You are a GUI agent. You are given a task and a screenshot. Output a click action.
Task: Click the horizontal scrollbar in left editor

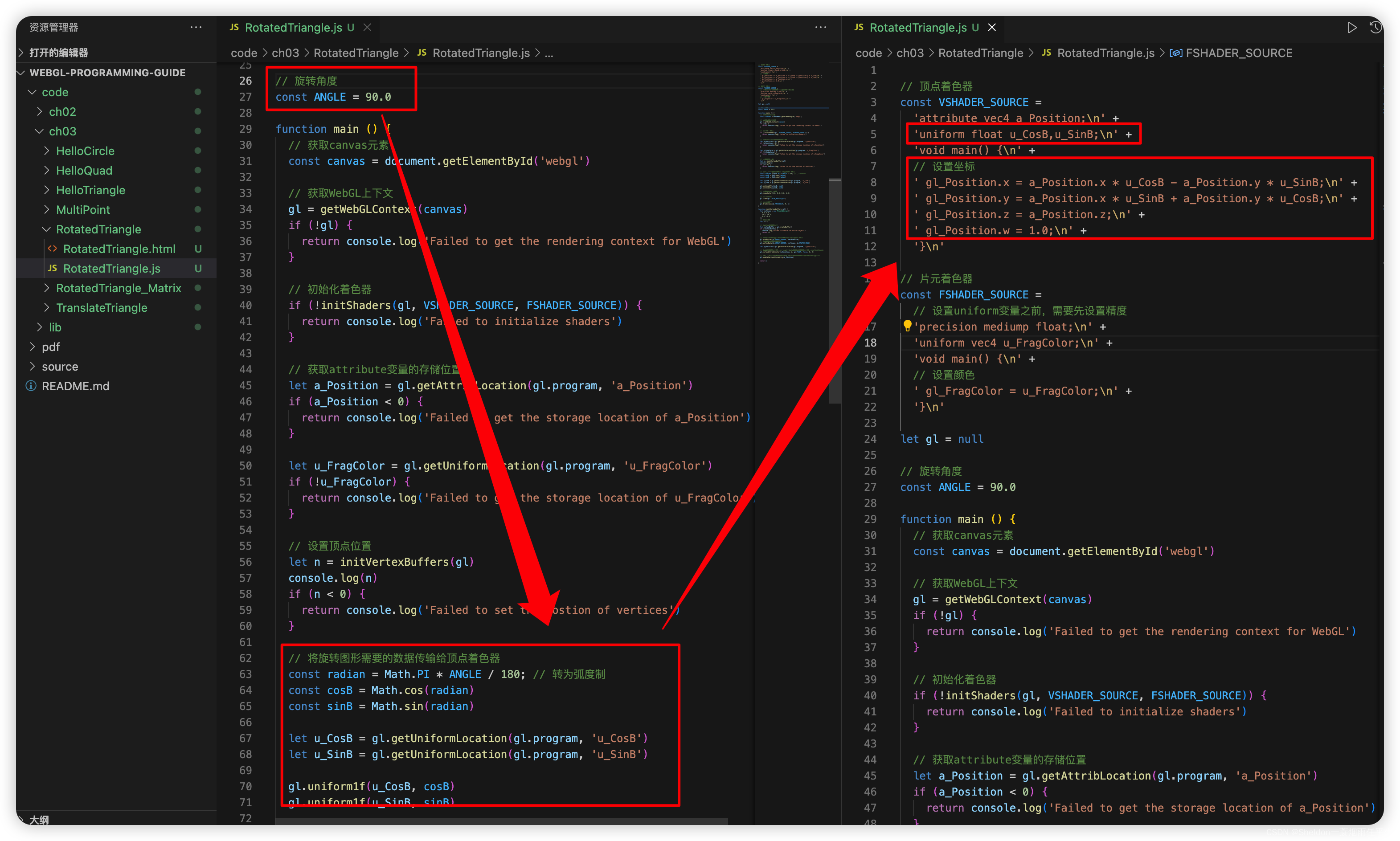pyautogui.click(x=501, y=821)
